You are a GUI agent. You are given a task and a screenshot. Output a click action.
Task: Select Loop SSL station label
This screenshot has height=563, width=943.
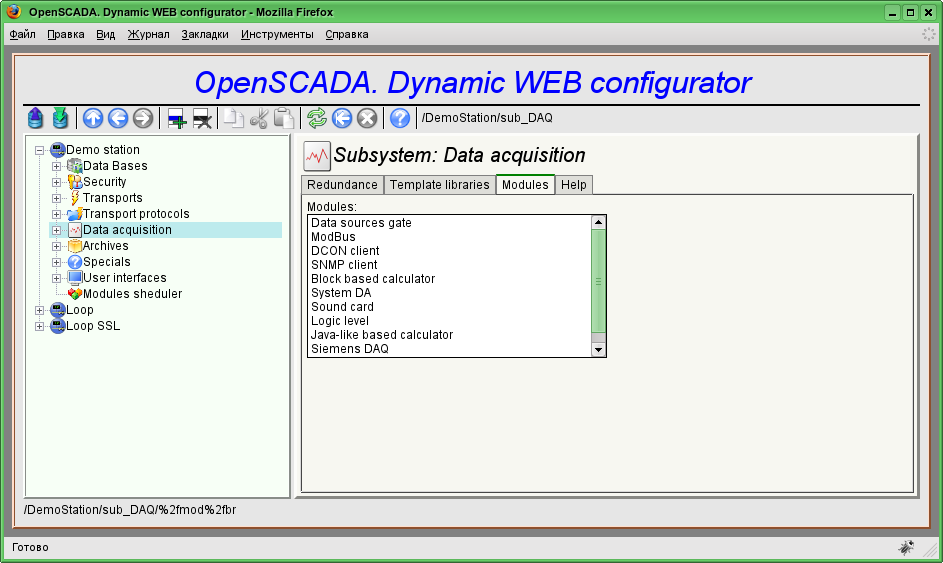click(x=93, y=326)
